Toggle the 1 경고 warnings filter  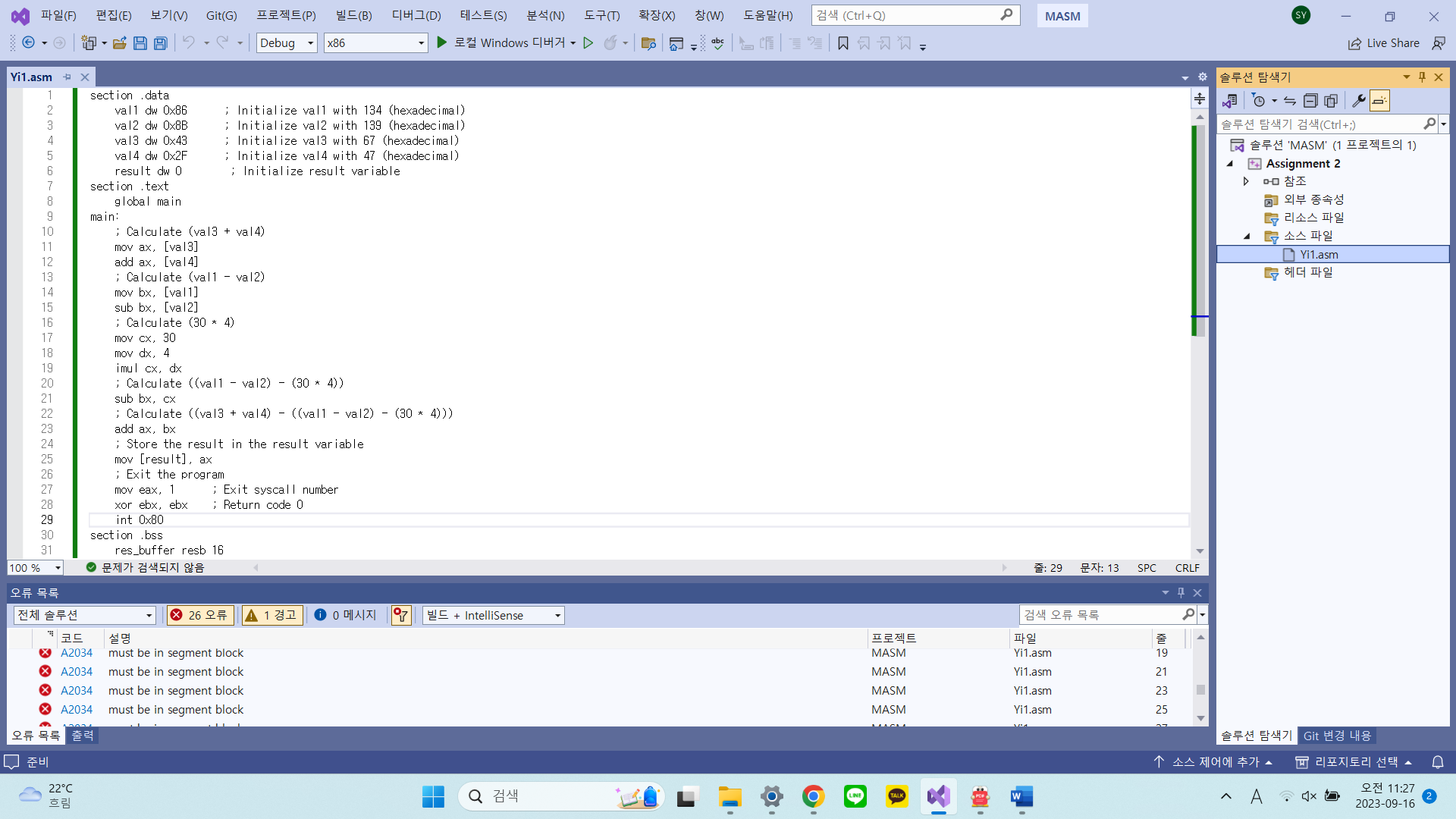pos(271,615)
